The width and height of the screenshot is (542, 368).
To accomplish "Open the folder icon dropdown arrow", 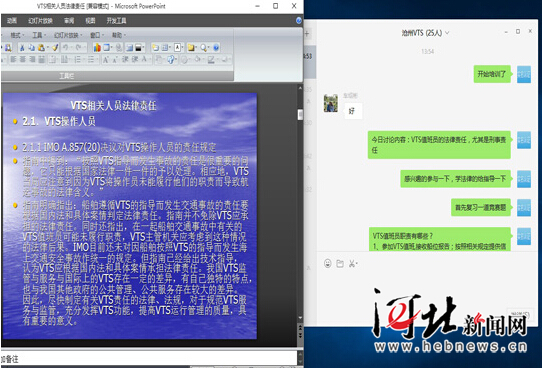I will (x=196, y=47).
